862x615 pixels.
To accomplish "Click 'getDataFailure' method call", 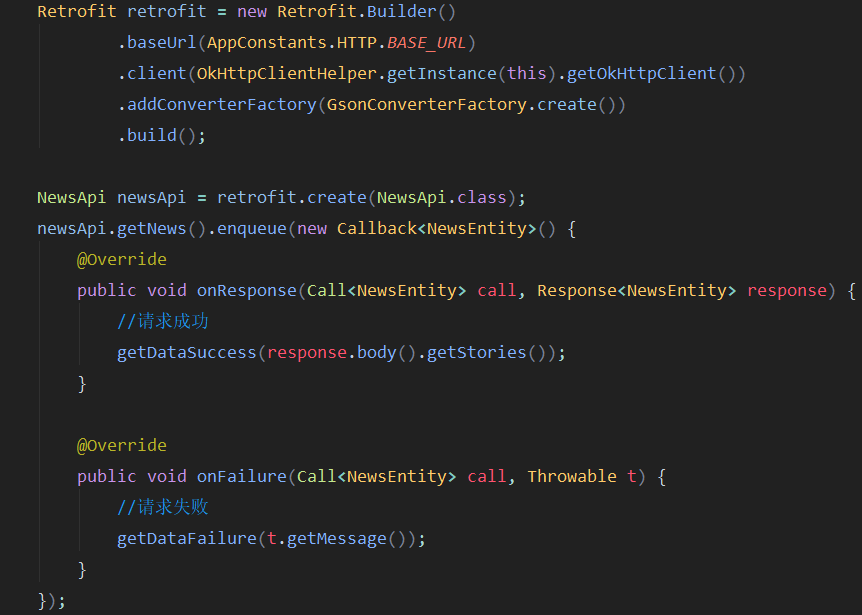I will (x=187, y=538).
